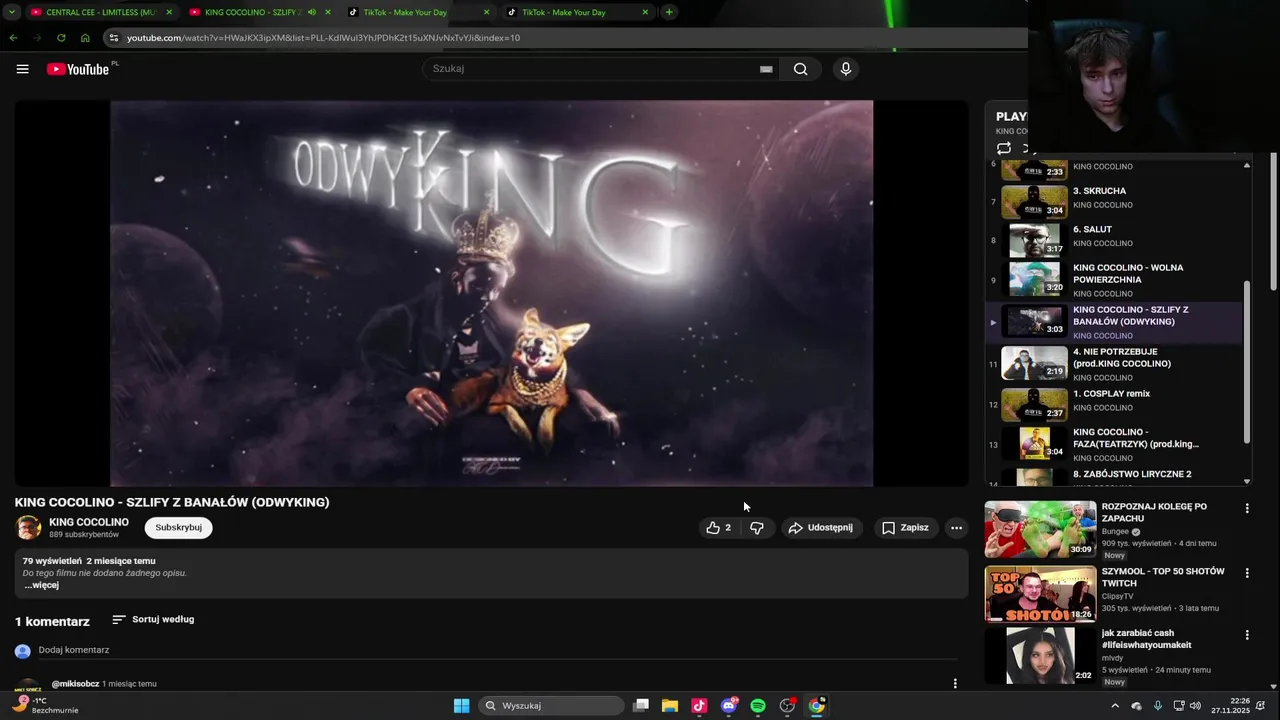The height and width of the screenshot is (720, 1280).
Task: Switch to CENTRAL CEE - LIMITLESS tab
Action: 100,12
